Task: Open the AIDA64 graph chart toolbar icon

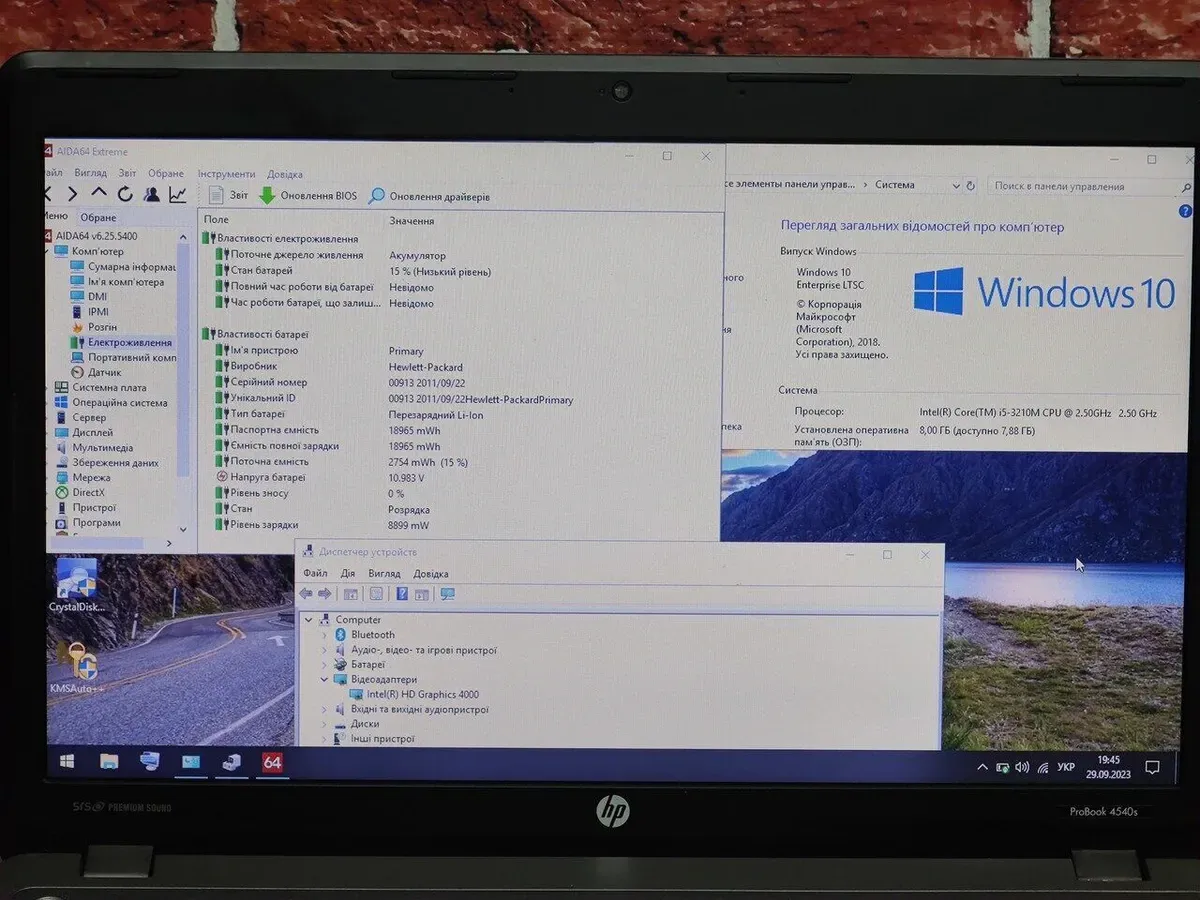Action: [177, 194]
